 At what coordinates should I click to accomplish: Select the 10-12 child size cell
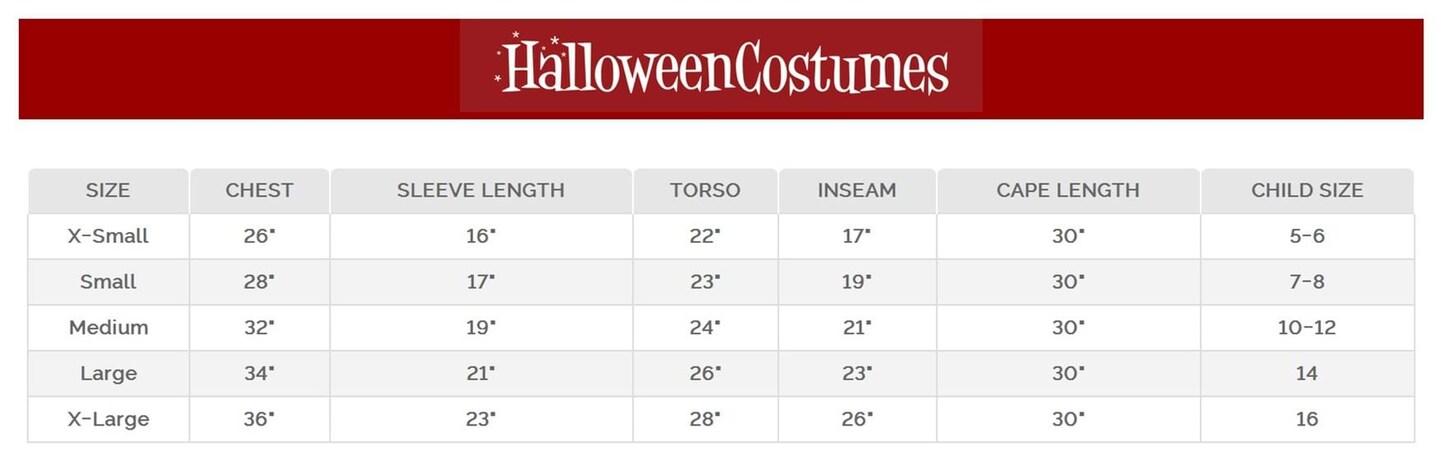pos(1307,328)
